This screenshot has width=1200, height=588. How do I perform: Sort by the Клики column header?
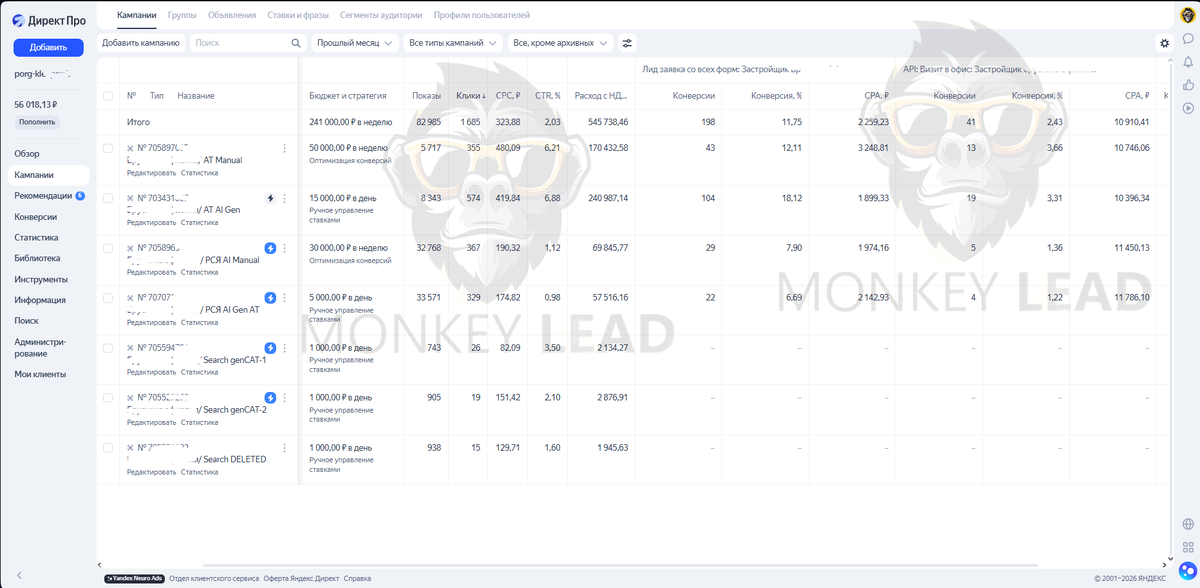pos(471,96)
